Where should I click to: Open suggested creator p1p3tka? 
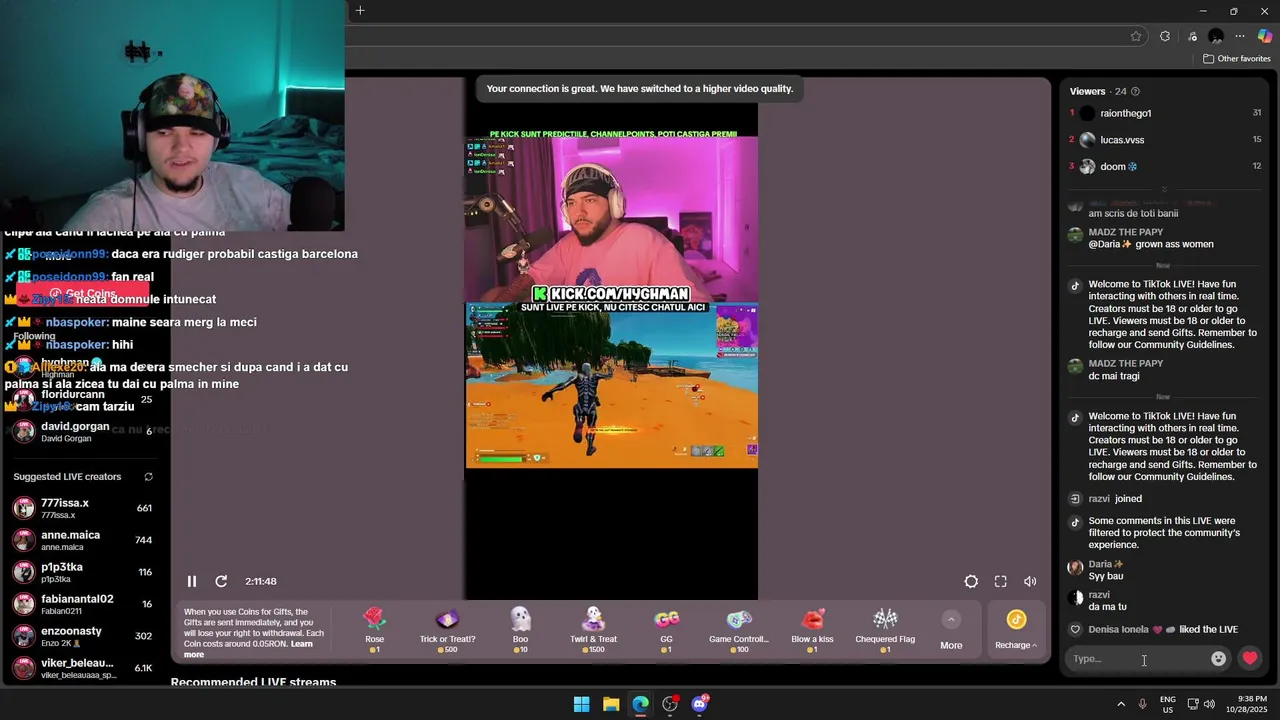[83, 572]
